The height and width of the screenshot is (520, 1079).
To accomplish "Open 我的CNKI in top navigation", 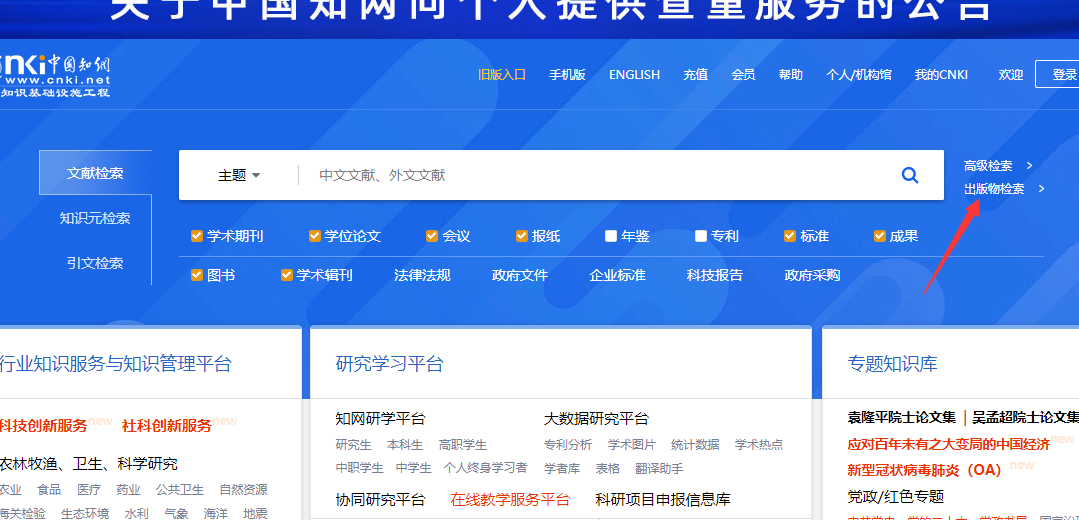I will [941, 75].
